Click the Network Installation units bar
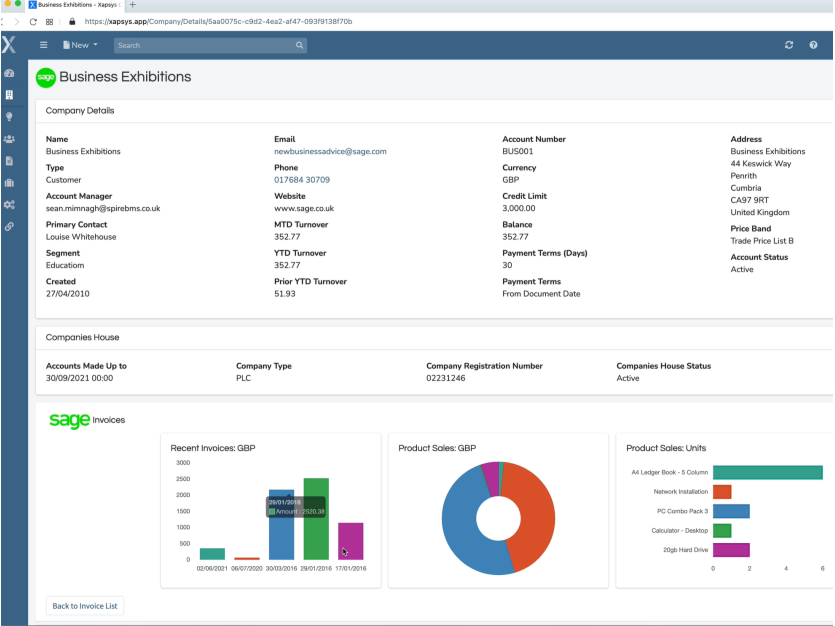Viewport: 835px width, 626px height. pos(722,491)
